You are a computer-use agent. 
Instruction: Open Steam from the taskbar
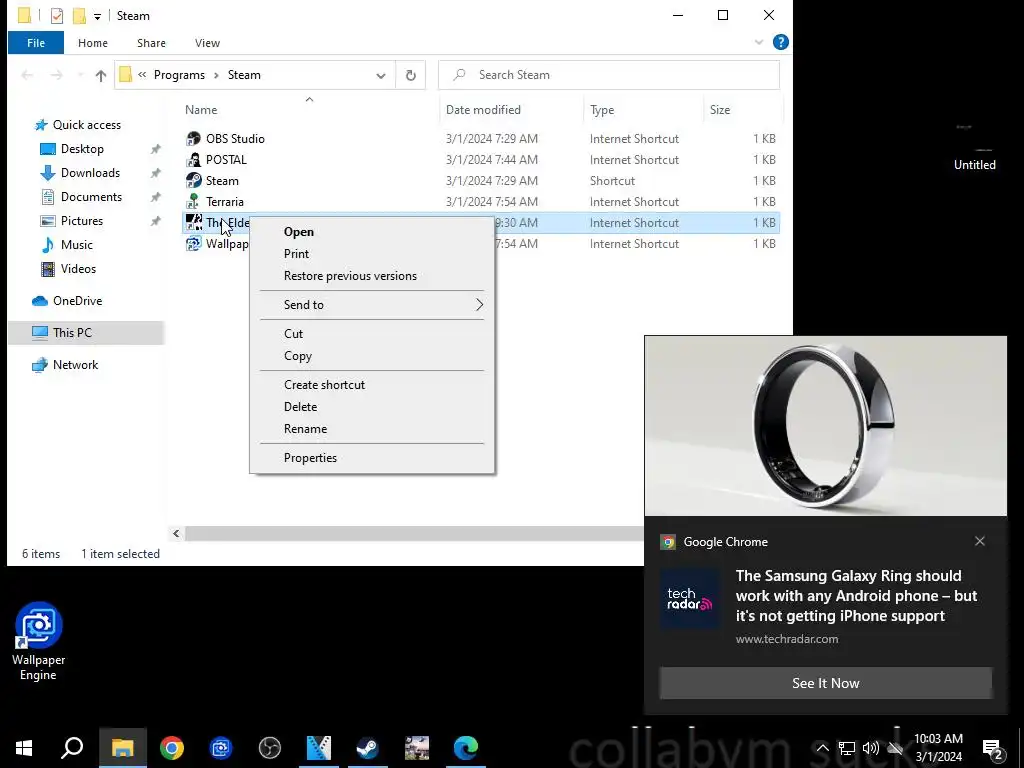pyautogui.click(x=368, y=748)
